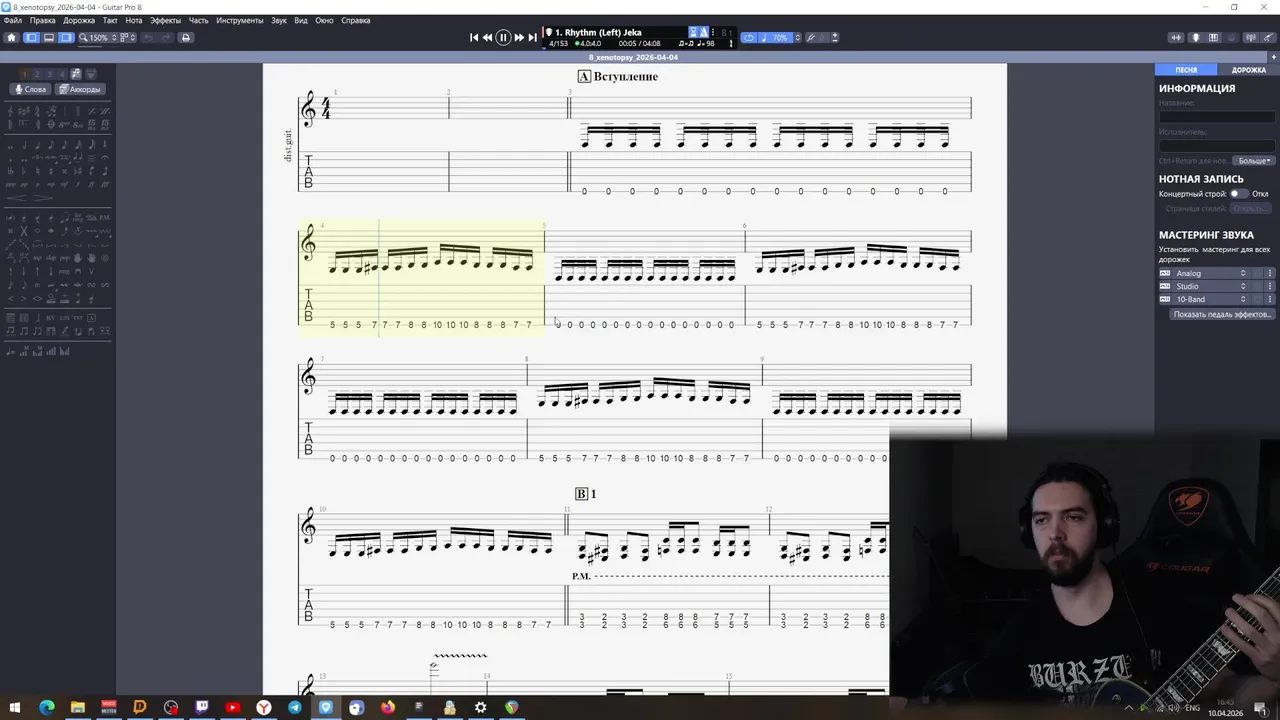Click section marker A Вступление

[x=617, y=76]
